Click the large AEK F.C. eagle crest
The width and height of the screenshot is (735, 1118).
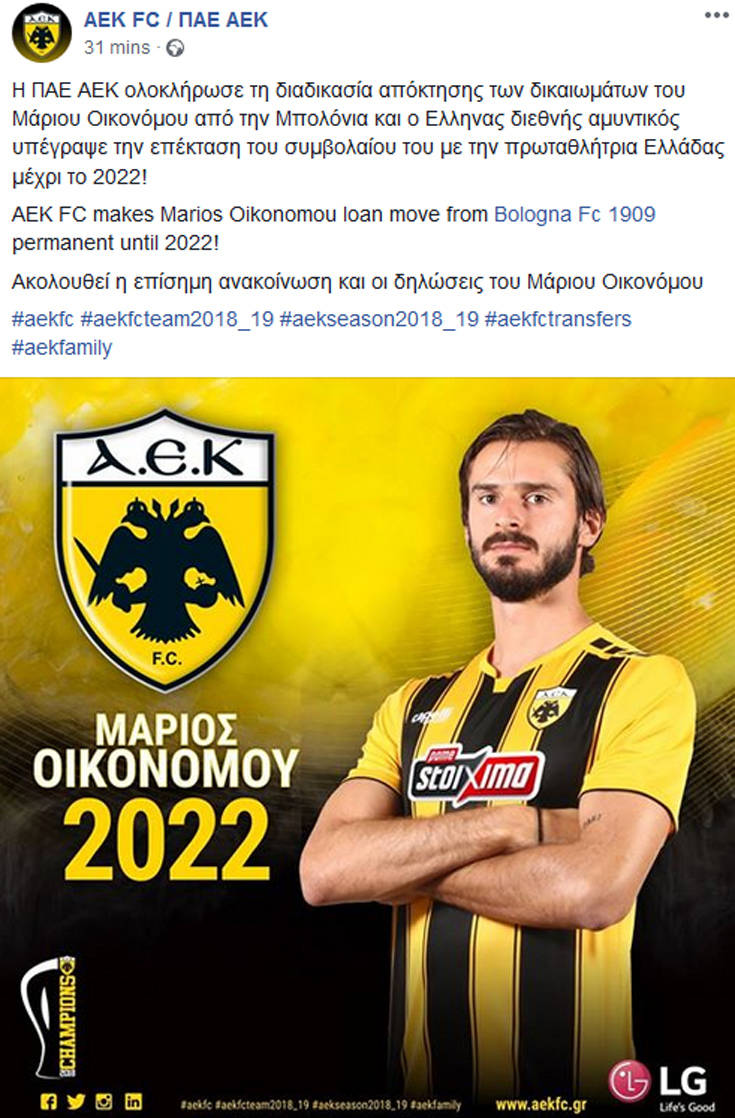(165, 550)
